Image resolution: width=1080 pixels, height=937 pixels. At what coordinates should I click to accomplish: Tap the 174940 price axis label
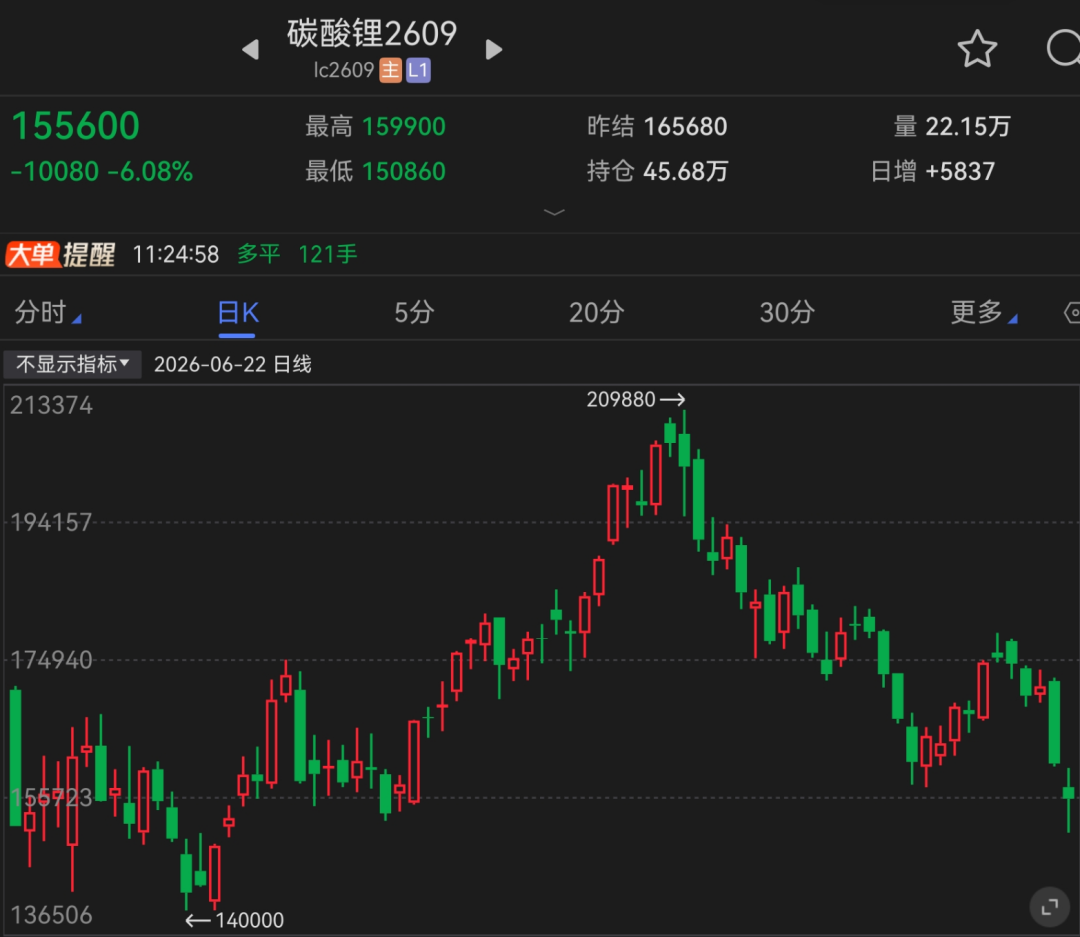[51, 660]
